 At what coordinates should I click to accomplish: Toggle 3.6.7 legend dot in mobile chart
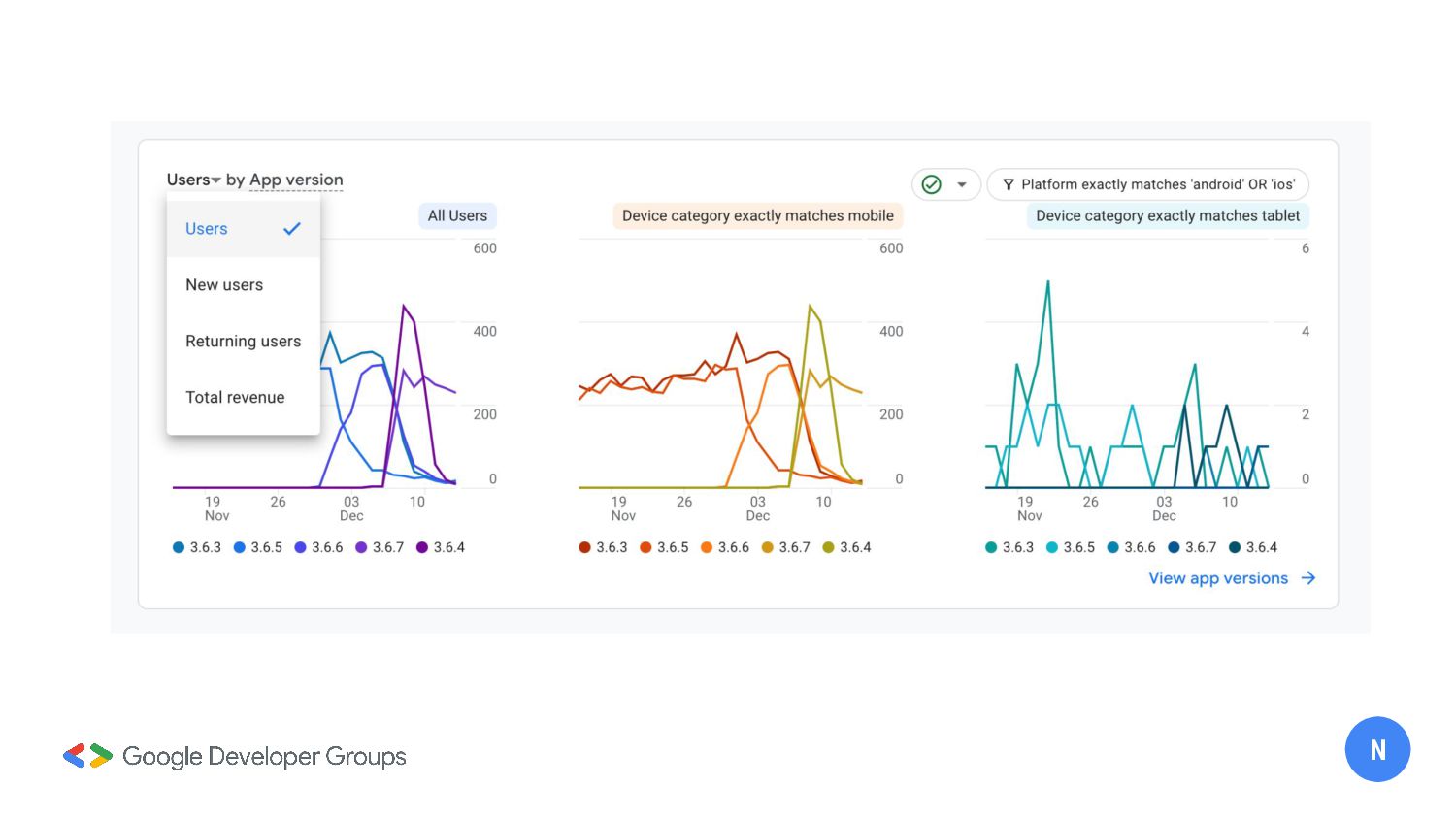[x=768, y=547]
